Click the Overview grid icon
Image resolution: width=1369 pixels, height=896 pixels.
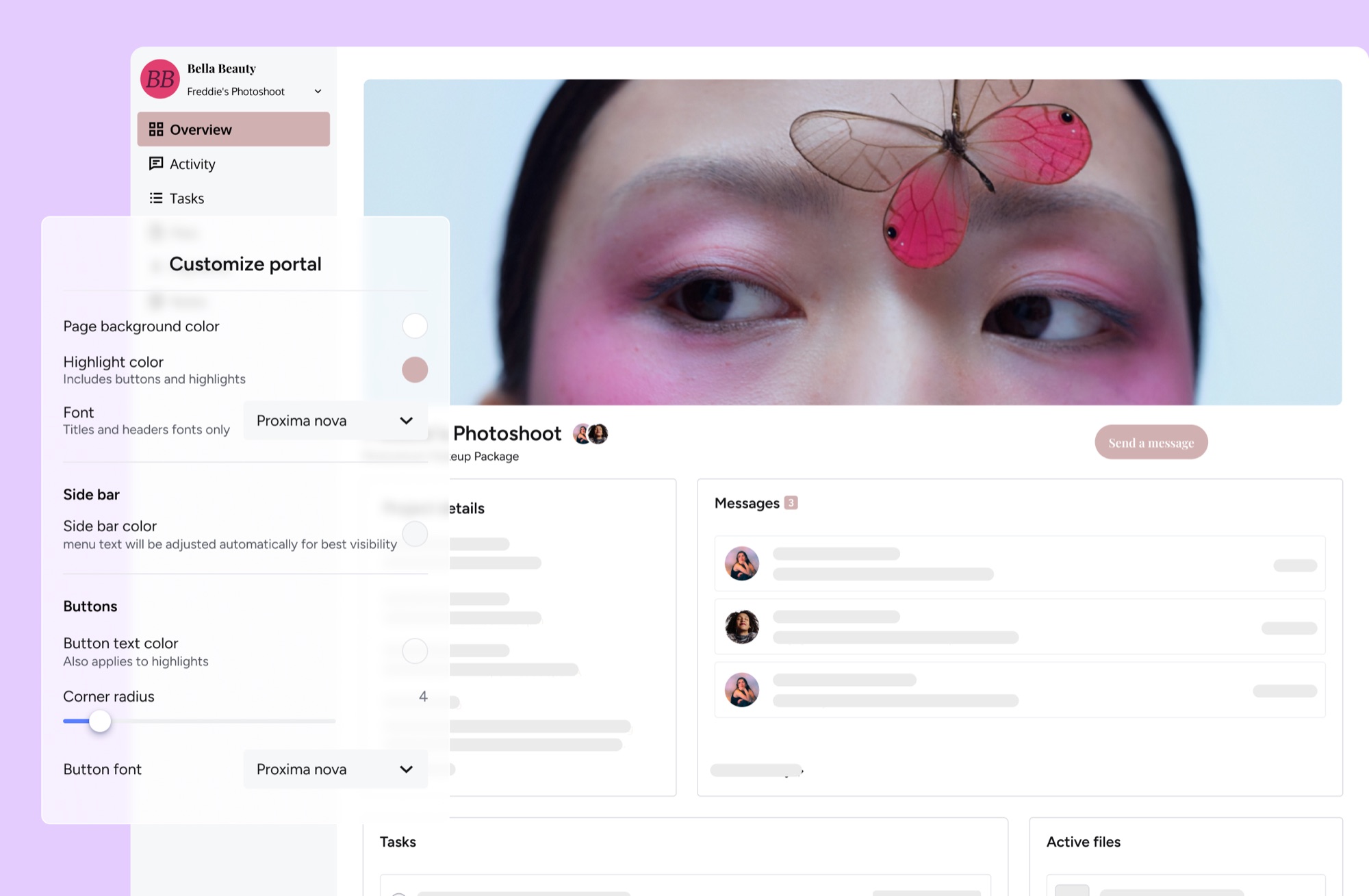pos(156,129)
